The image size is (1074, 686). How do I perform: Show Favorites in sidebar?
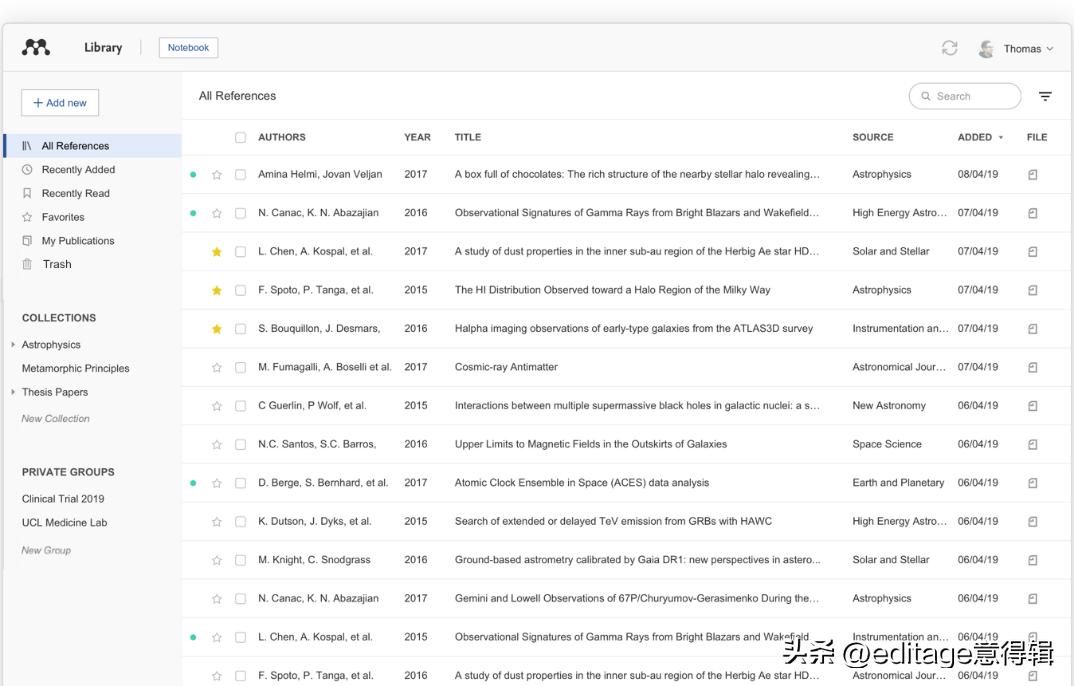(63, 217)
